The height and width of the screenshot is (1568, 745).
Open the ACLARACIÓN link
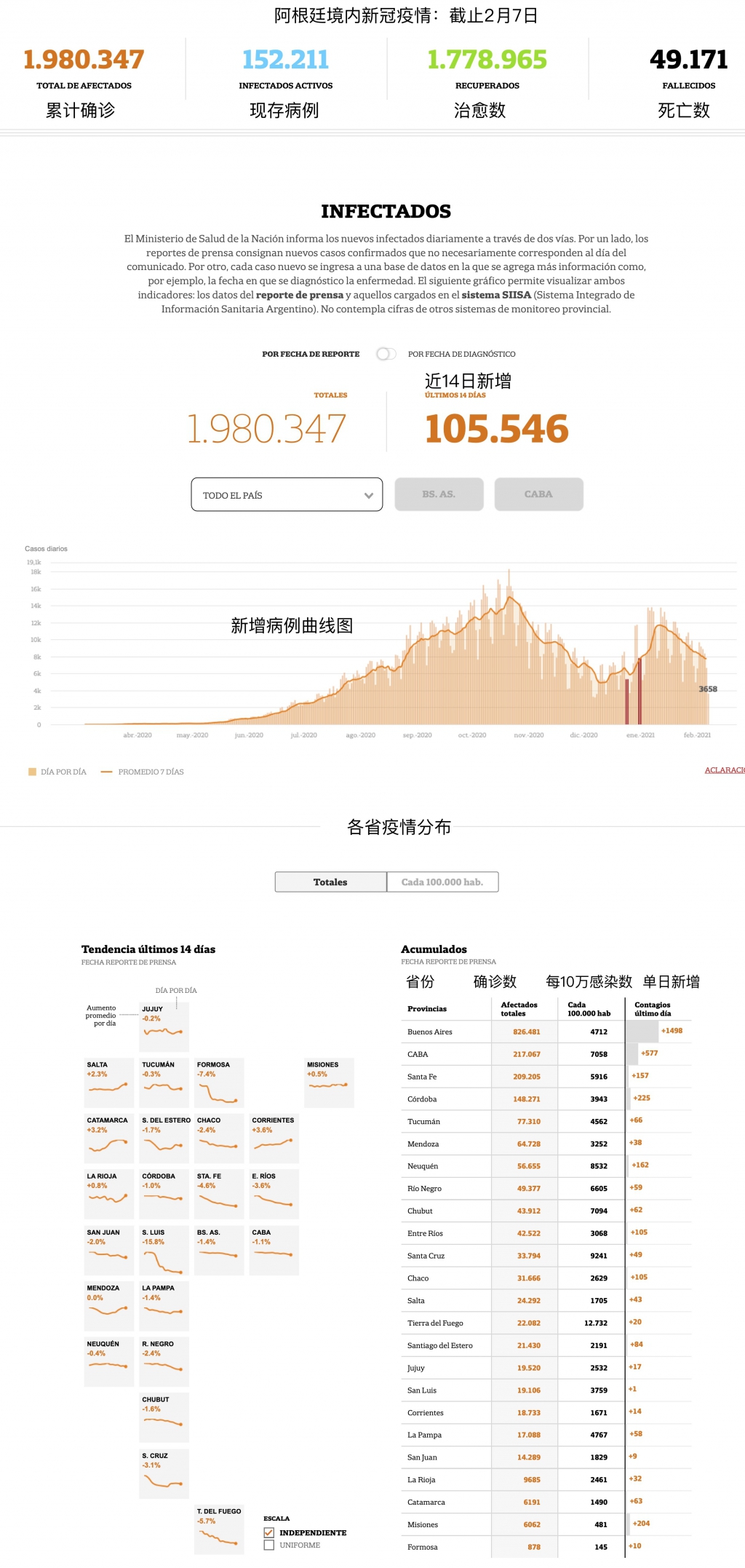pos(724,770)
